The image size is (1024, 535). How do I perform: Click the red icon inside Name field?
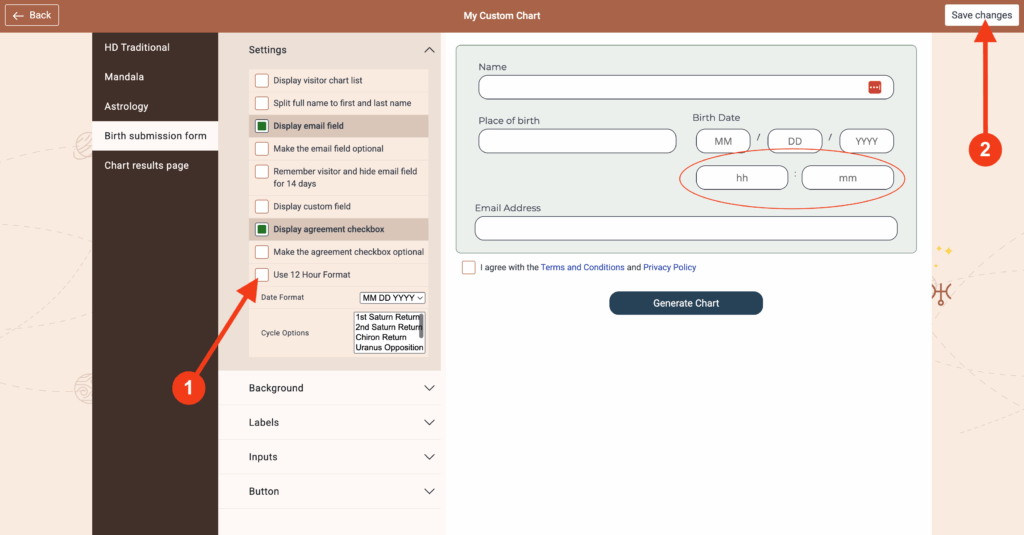point(874,87)
